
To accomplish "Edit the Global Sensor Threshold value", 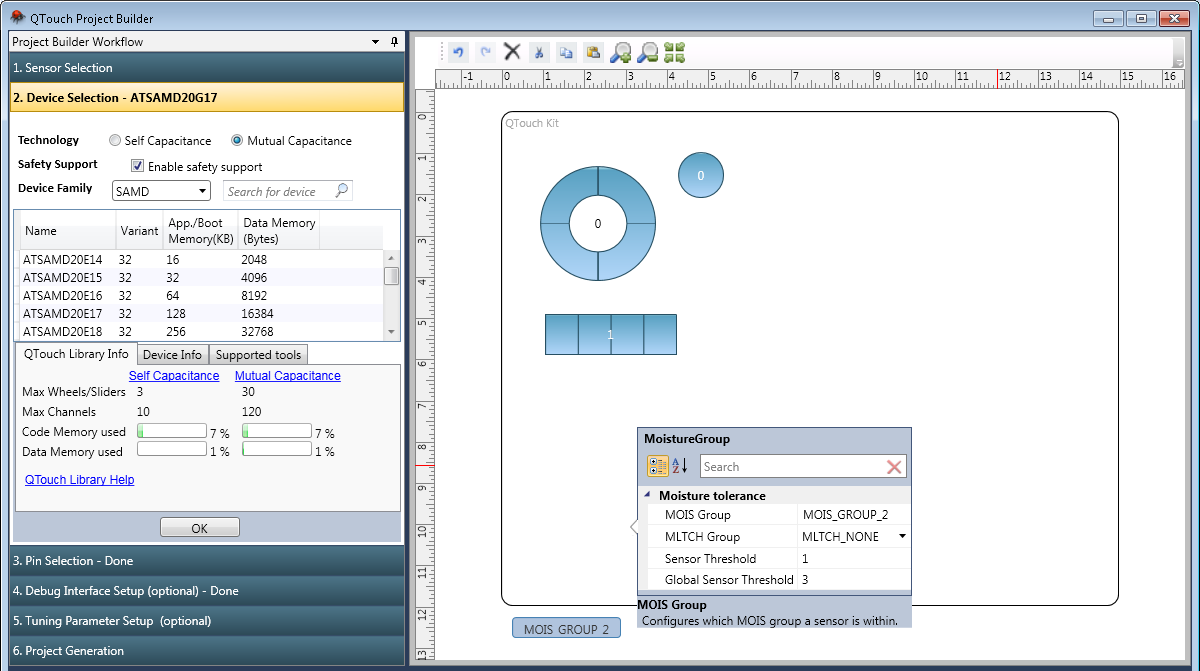I will (854, 580).
